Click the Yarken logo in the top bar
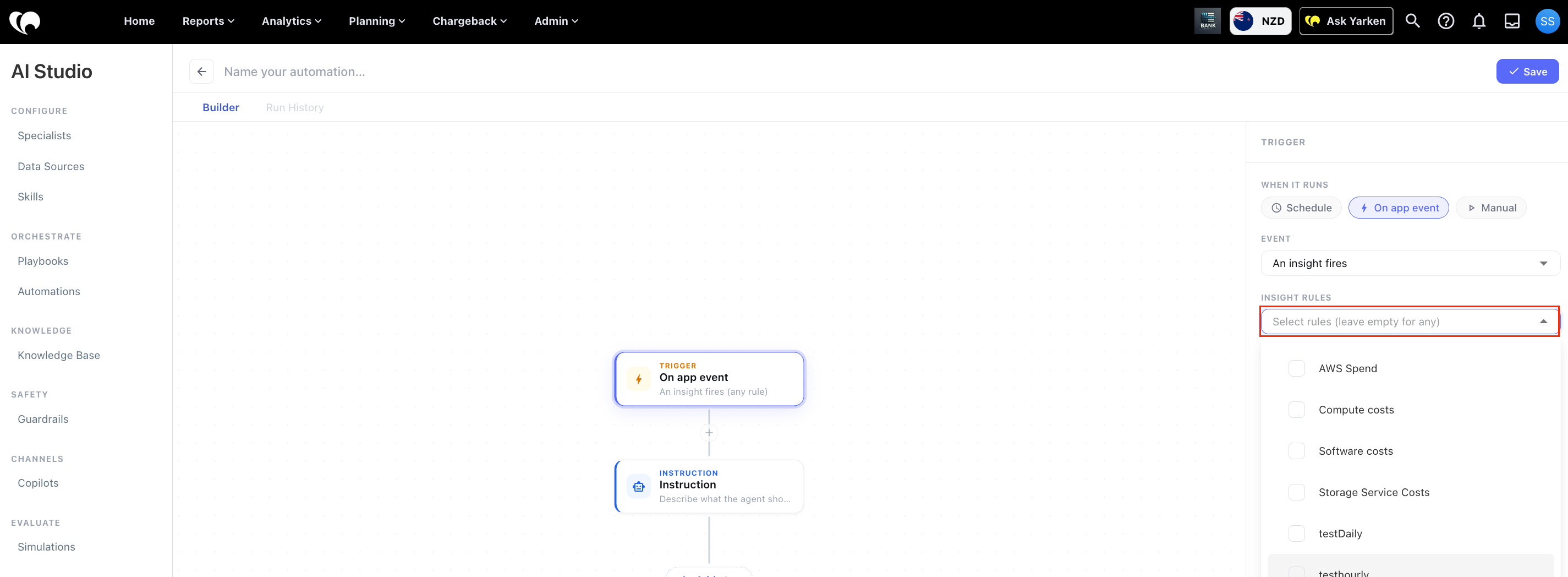 pyautogui.click(x=25, y=22)
